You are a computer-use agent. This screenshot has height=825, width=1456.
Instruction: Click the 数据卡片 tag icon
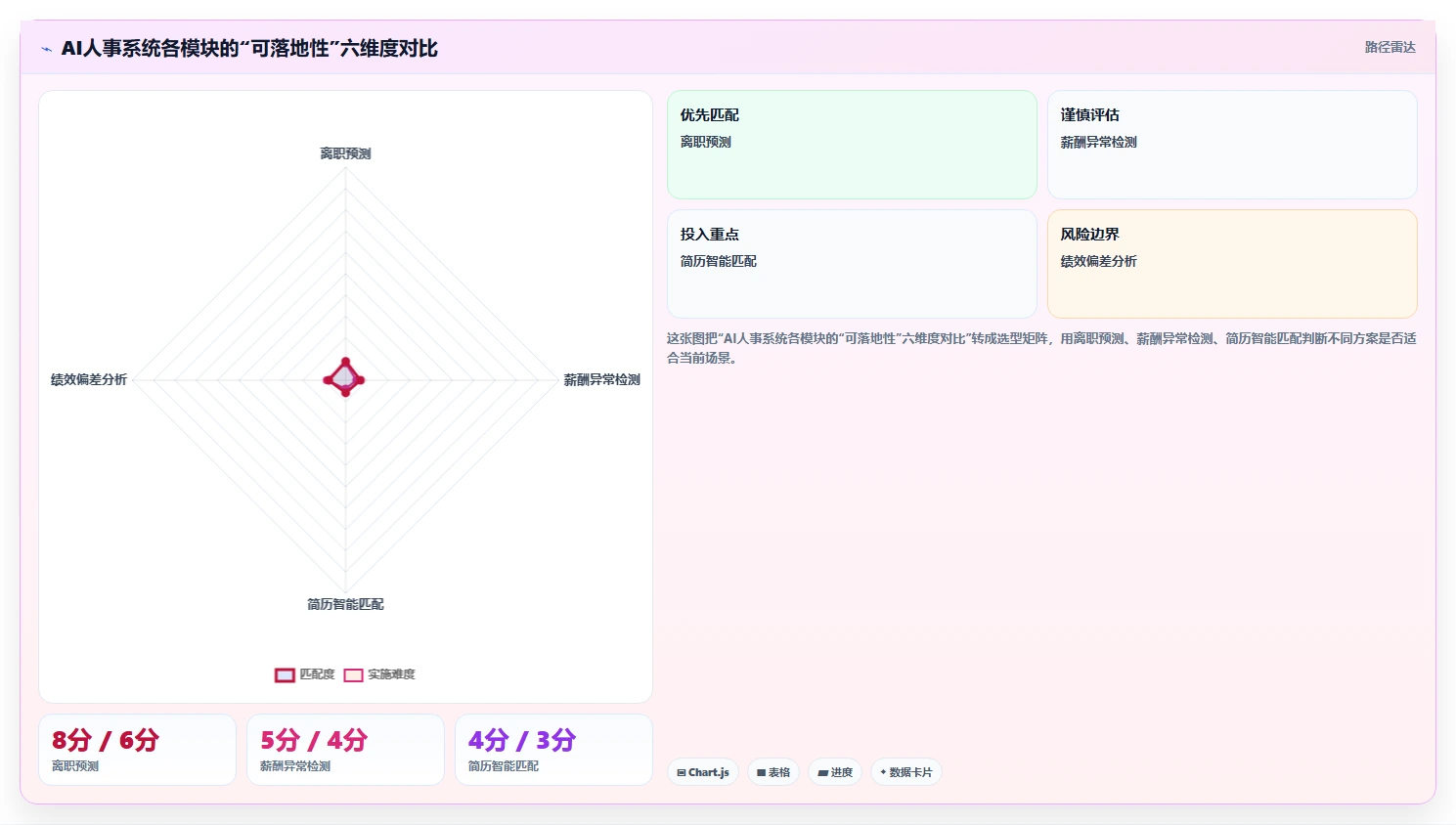pos(883,772)
